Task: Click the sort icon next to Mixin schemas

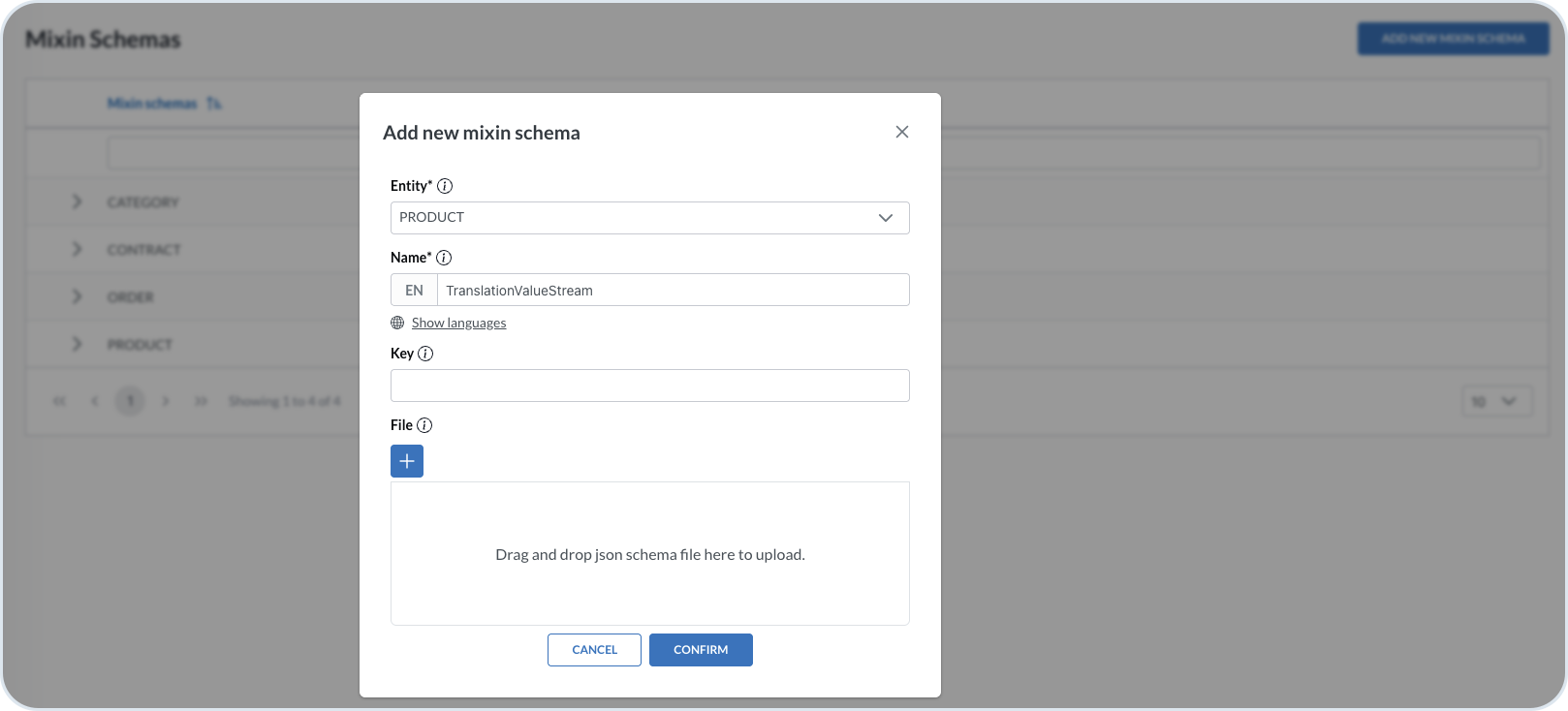Action: click(214, 104)
